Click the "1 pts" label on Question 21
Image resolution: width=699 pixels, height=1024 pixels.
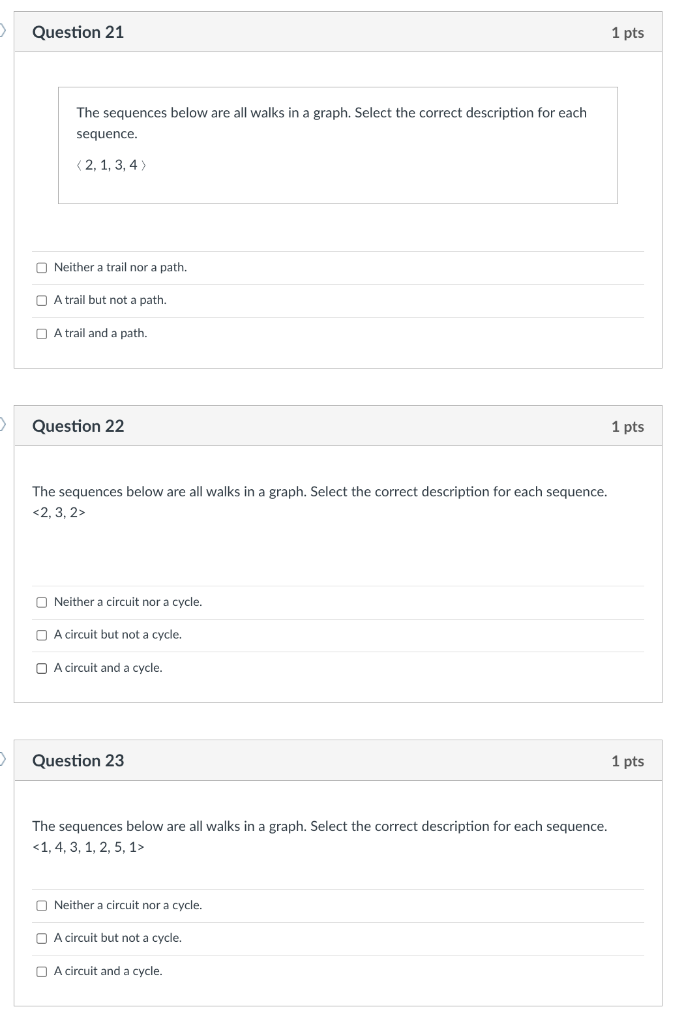[x=630, y=32]
